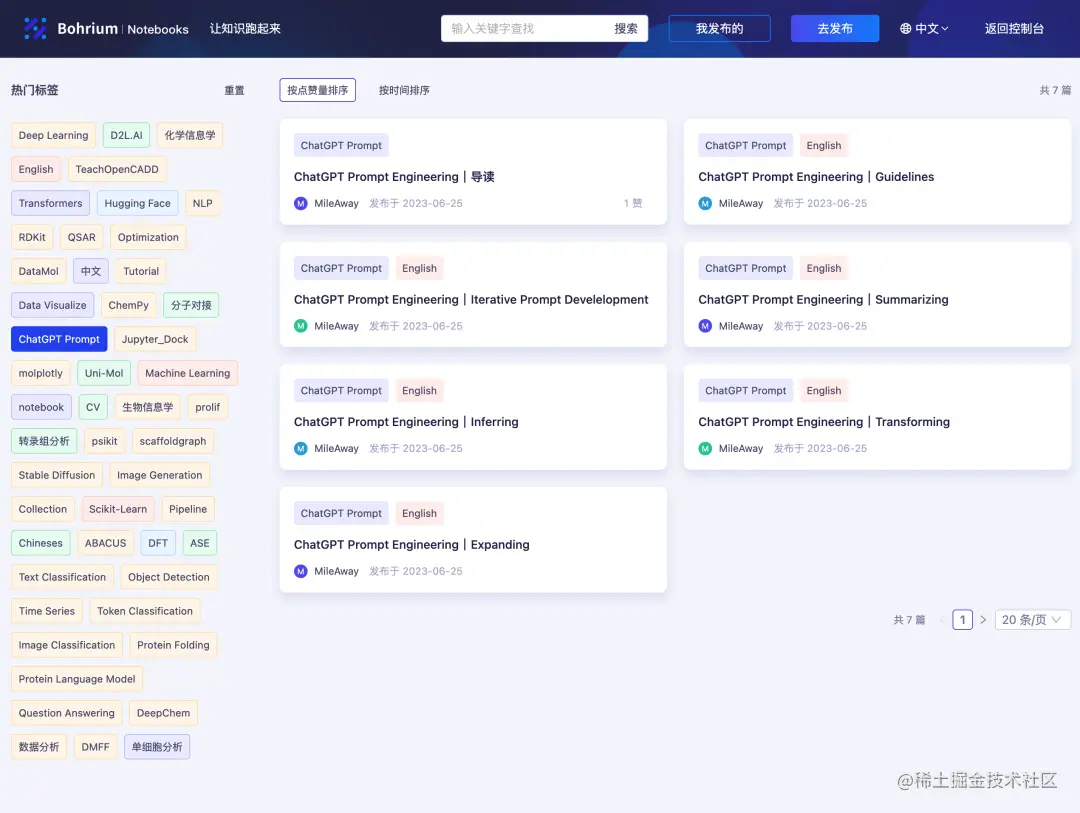Click MileAway avatar on Guidelines card

pos(705,203)
